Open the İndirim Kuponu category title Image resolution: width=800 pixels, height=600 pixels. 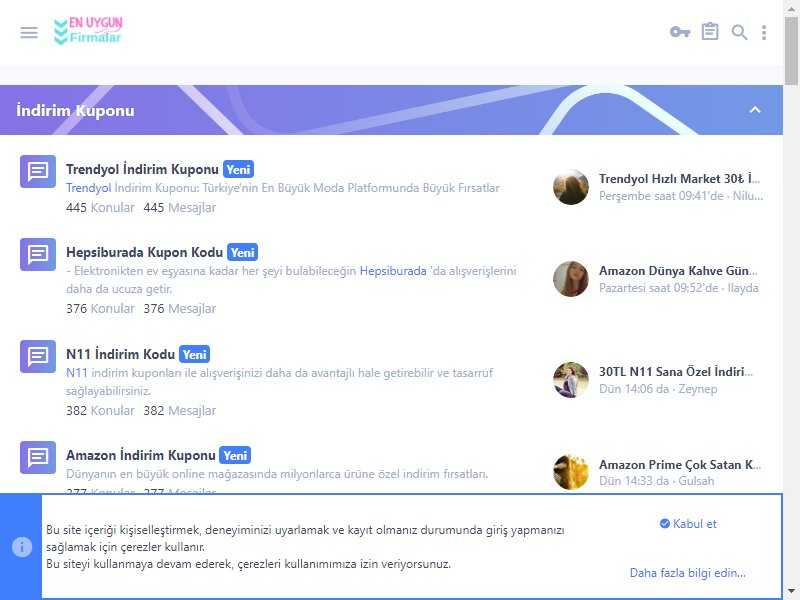(76, 110)
